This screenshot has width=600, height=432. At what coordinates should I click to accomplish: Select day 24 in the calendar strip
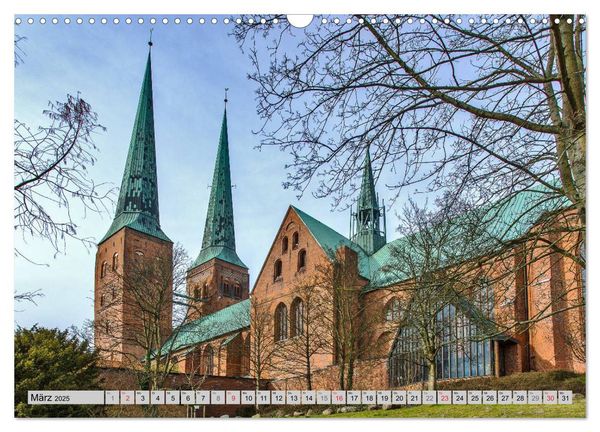pyautogui.click(x=460, y=398)
